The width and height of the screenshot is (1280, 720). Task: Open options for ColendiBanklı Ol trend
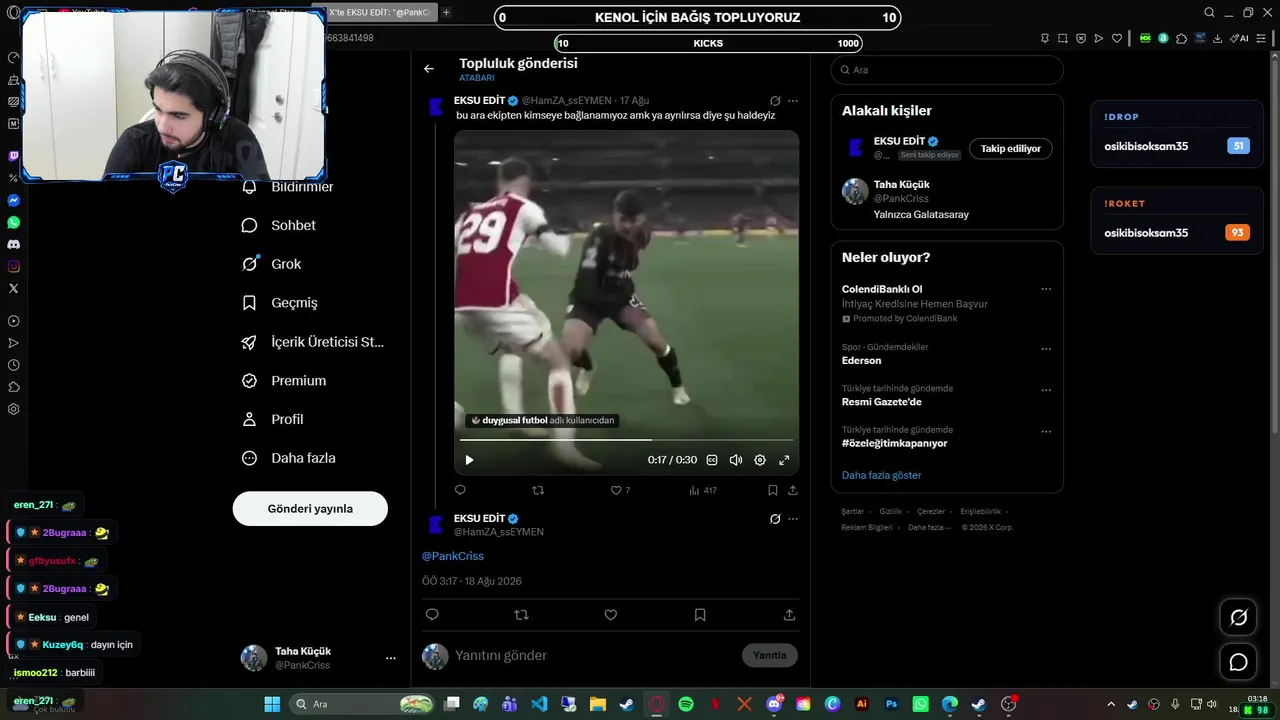click(x=1046, y=289)
